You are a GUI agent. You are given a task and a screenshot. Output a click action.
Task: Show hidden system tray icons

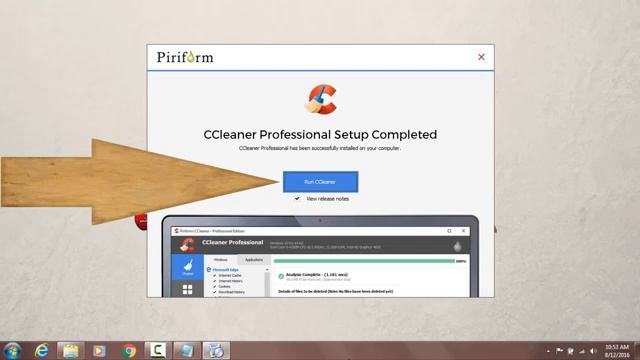(x=548, y=351)
